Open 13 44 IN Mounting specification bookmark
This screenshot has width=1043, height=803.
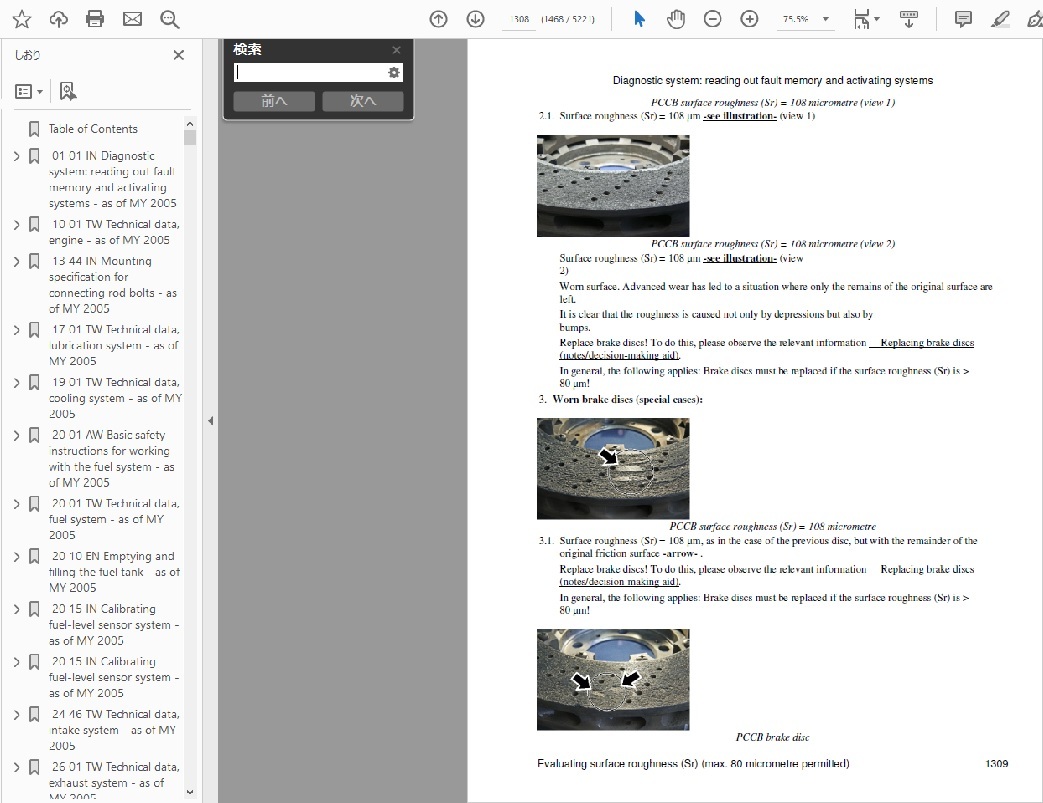coord(113,285)
